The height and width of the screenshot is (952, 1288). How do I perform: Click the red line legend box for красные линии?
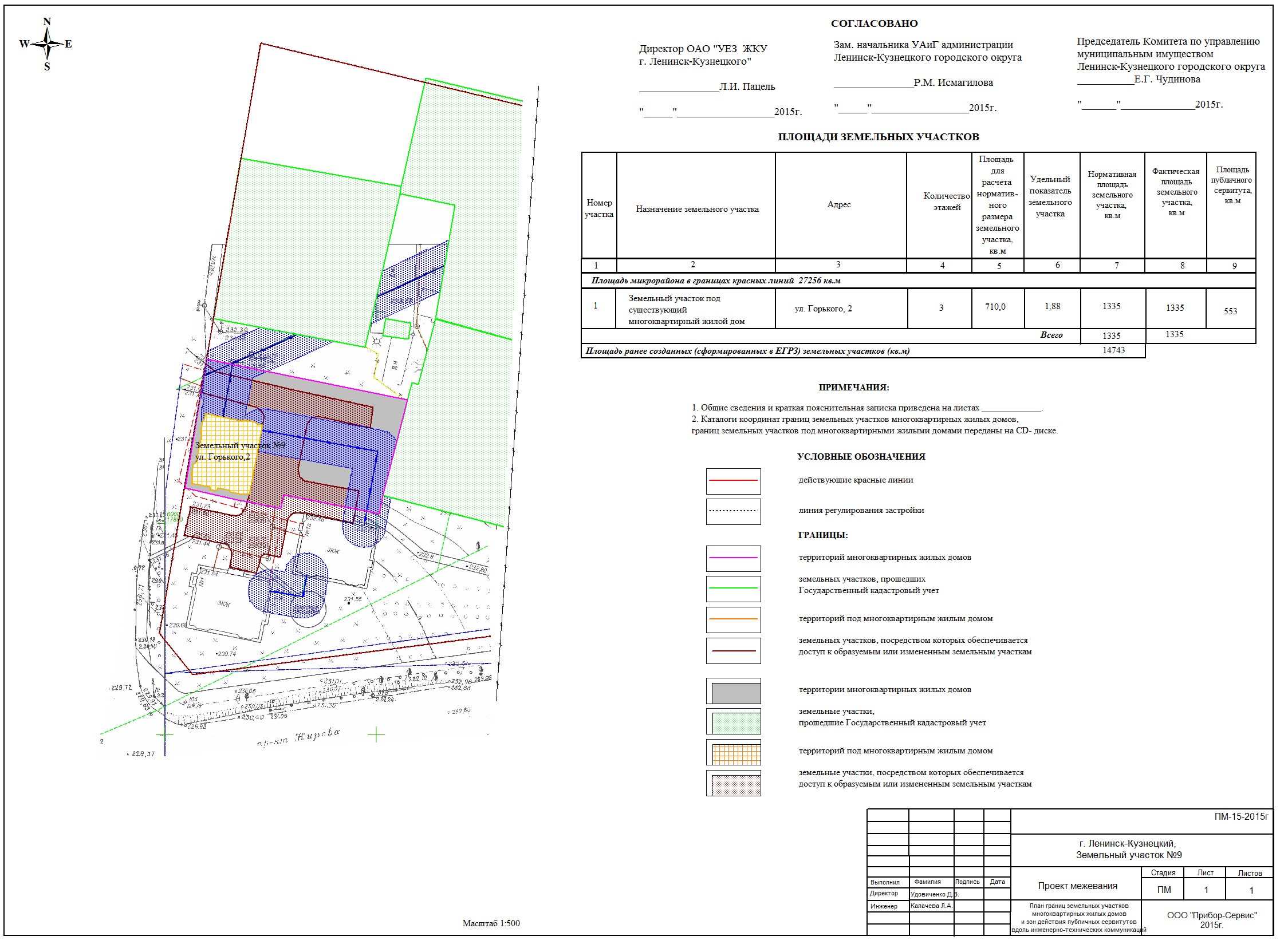pyautogui.click(x=733, y=481)
